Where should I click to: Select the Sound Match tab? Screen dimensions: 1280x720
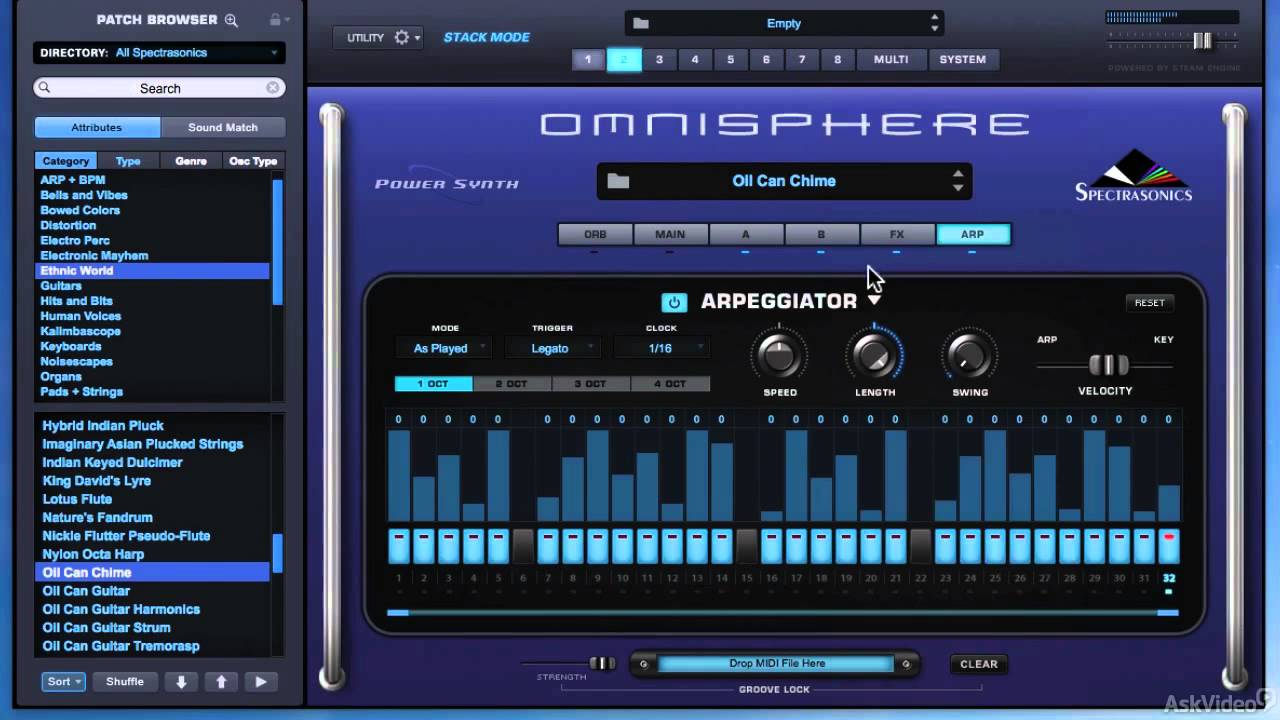click(x=223, y=127)
